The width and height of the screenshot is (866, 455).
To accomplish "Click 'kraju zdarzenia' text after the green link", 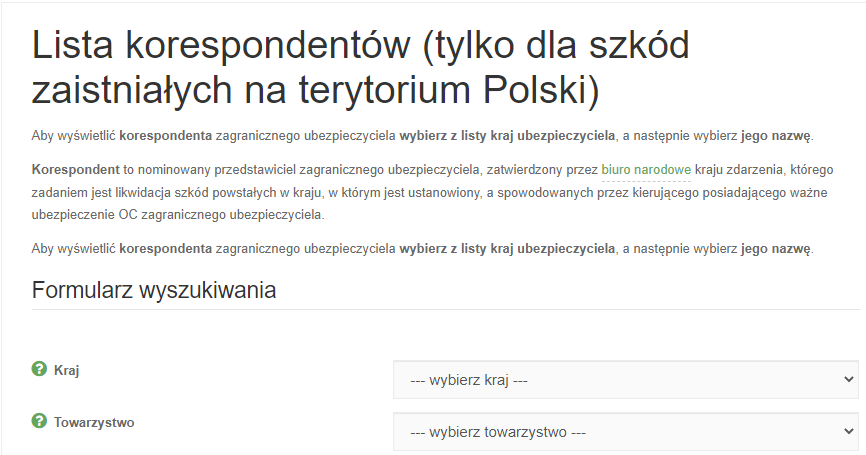I will pos(738,170).
